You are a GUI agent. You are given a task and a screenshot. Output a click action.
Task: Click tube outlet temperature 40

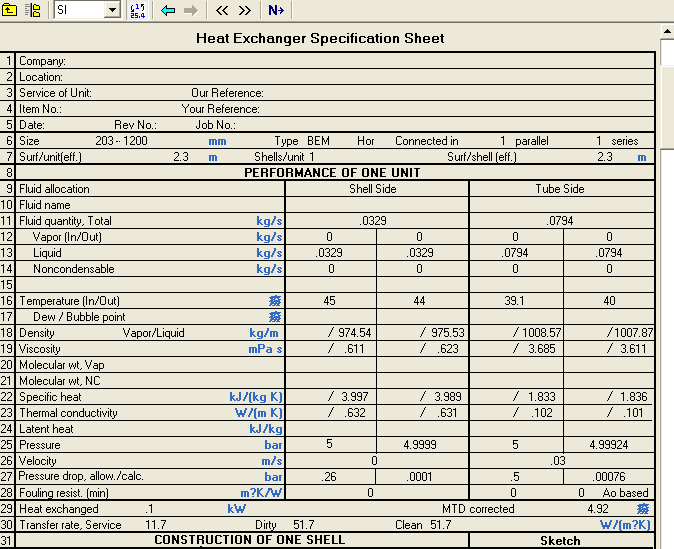(x=609, y=301)
